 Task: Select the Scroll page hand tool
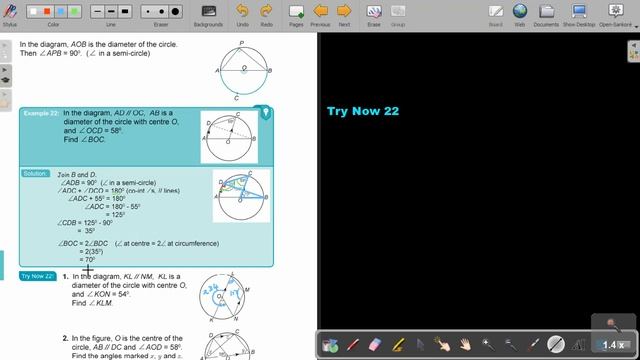point(465,345)
